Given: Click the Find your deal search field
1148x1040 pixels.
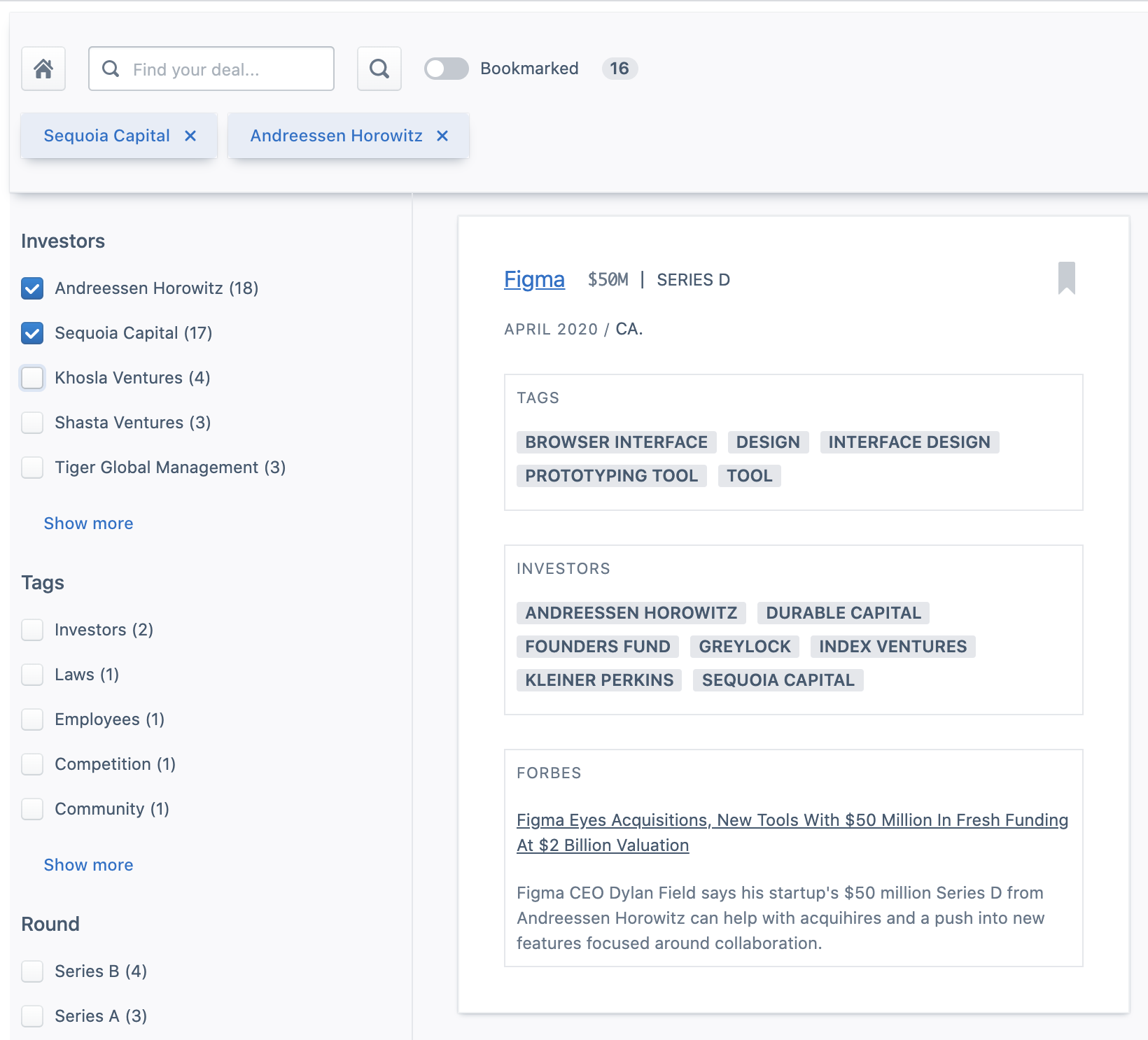Looking at the screenshot, I should [x=211, y=69].
